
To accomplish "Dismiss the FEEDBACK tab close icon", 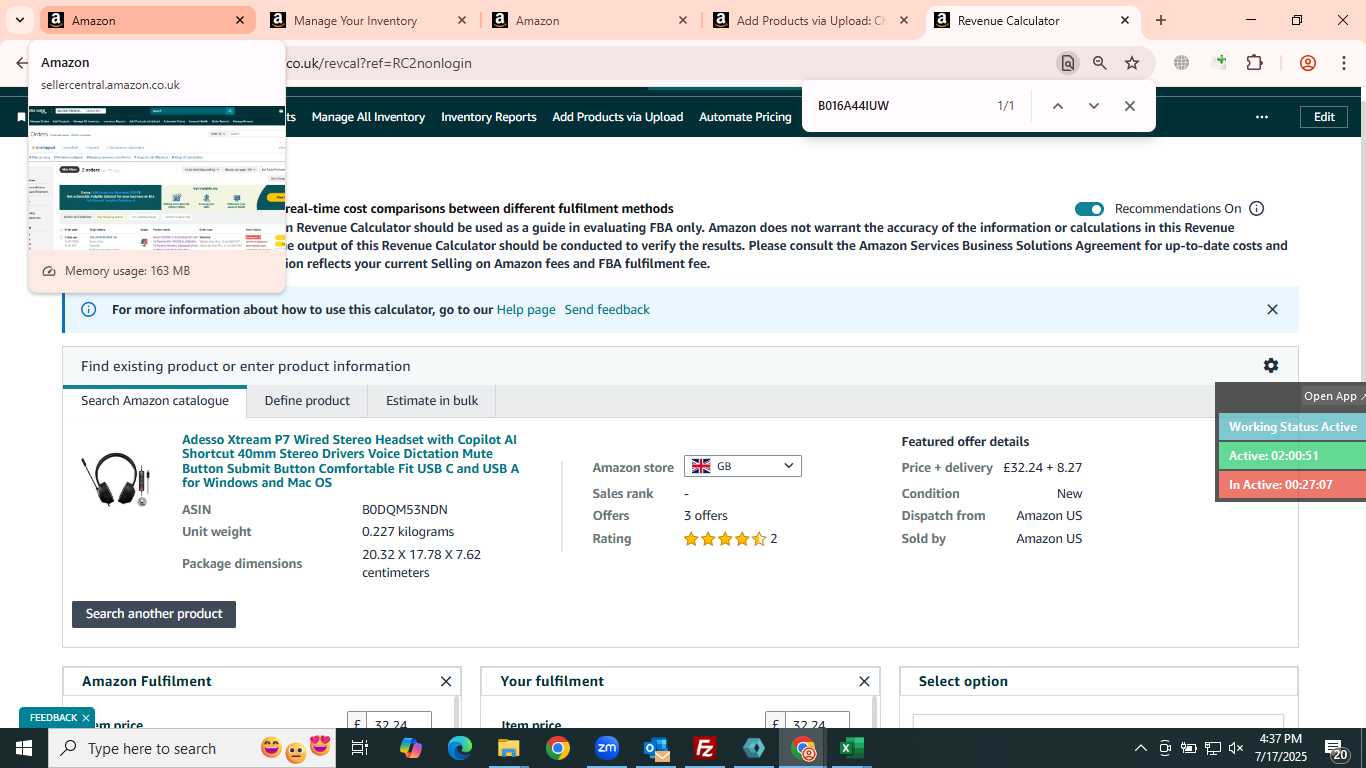I will 86,718.
